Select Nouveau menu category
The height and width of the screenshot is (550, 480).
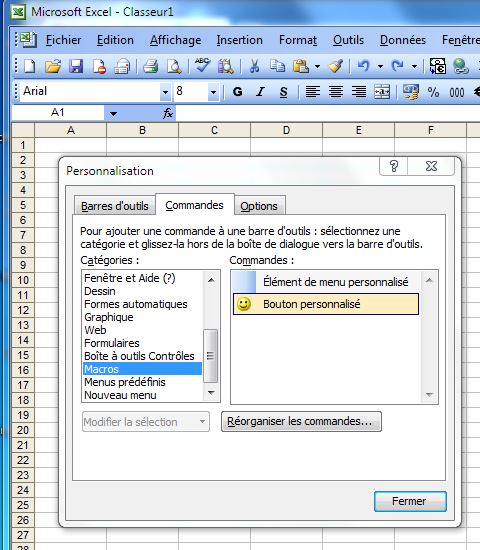click(142, 395)
